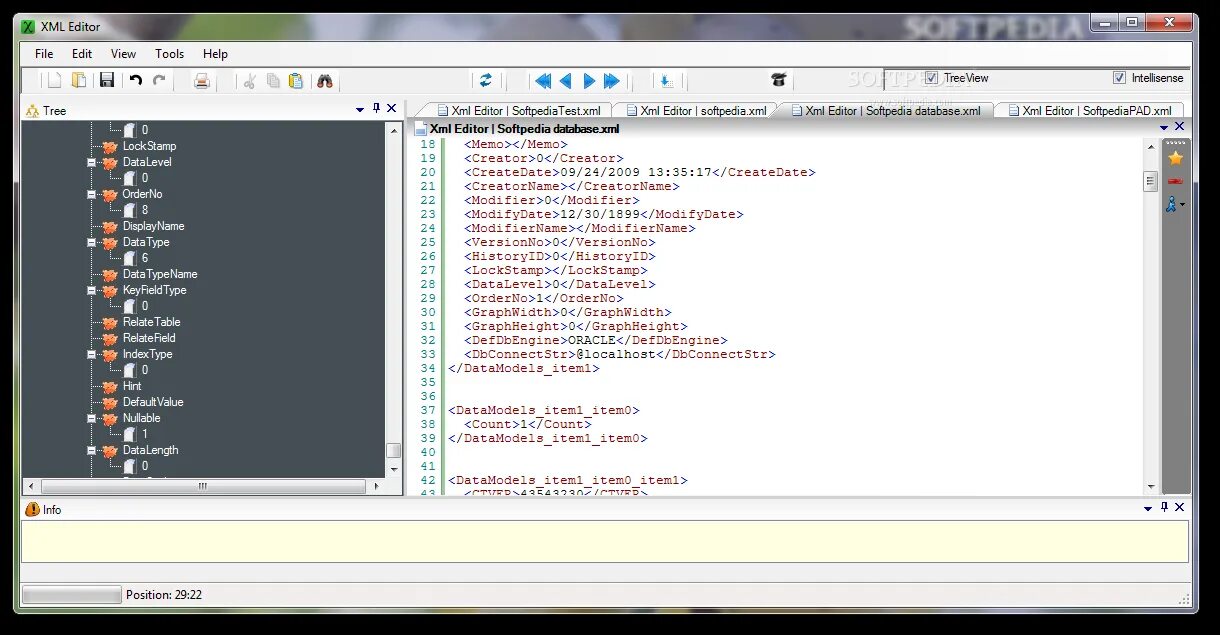Click the blue figure icon in right sidebar
This screenshot has width=1220, height=635.
click(x=1172, y=204)
